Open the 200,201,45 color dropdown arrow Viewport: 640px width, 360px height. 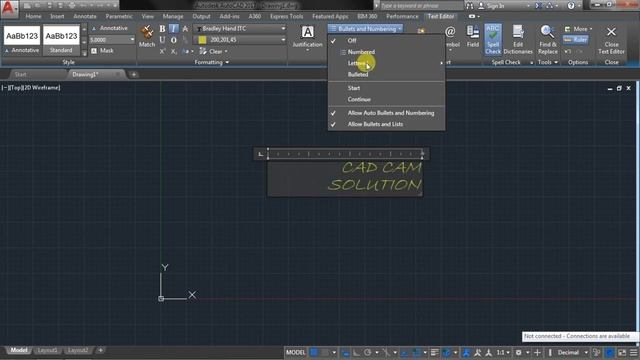click(283, 40)
